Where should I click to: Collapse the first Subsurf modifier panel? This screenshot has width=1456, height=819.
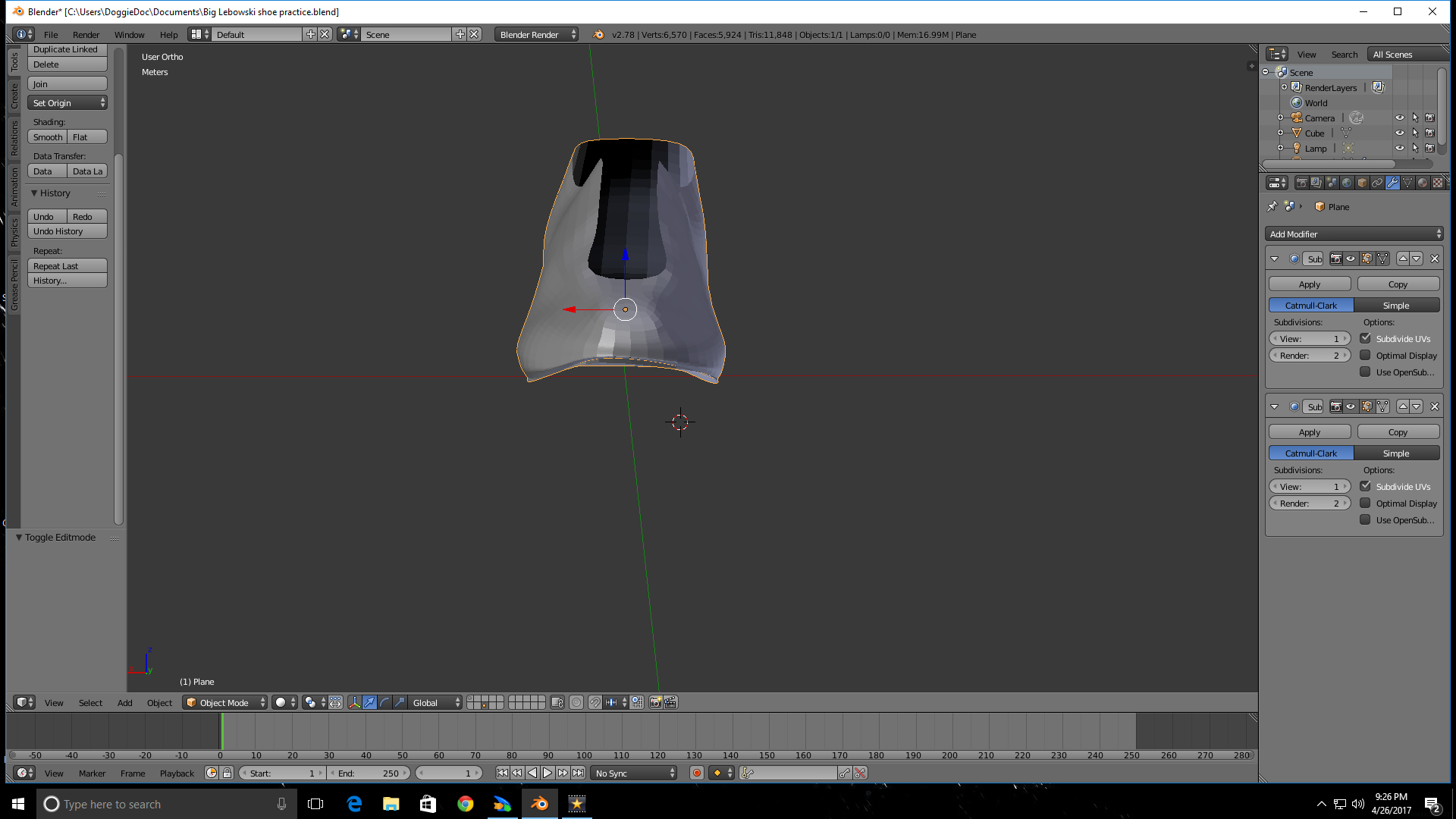point(1275,259)
